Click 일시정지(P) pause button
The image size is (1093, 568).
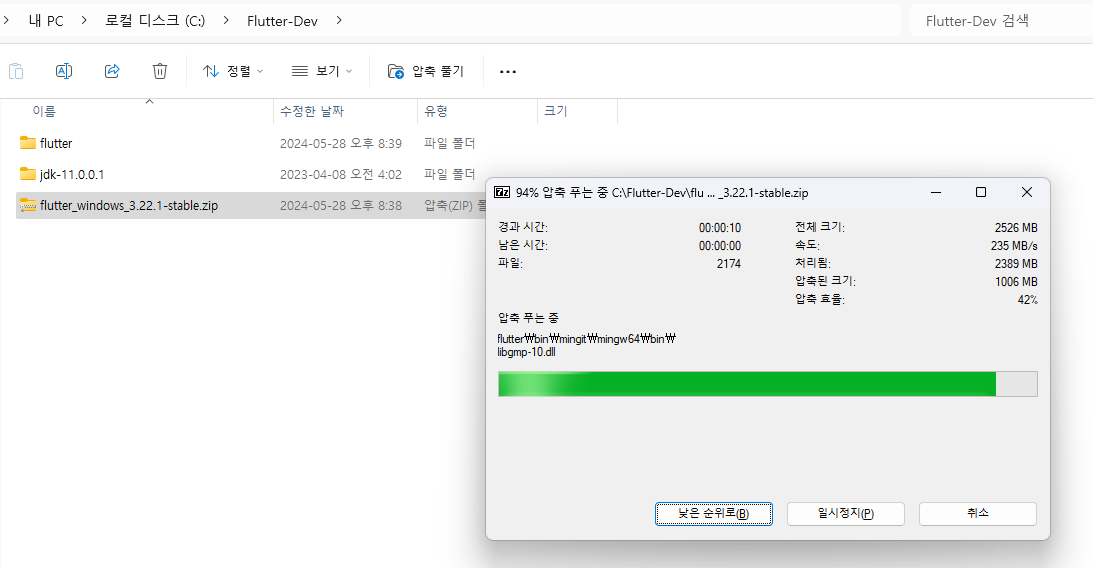(x=846, y=514)
